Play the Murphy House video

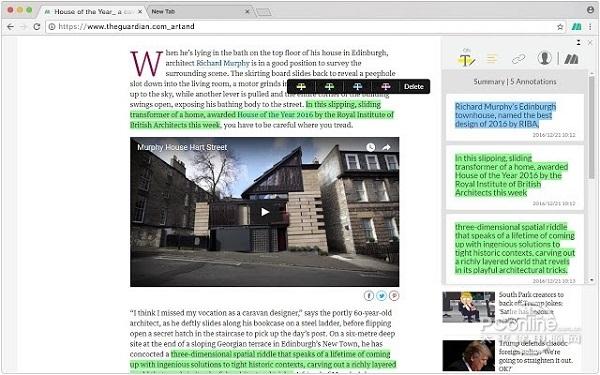pyautogui.click(x=265, y=212)
